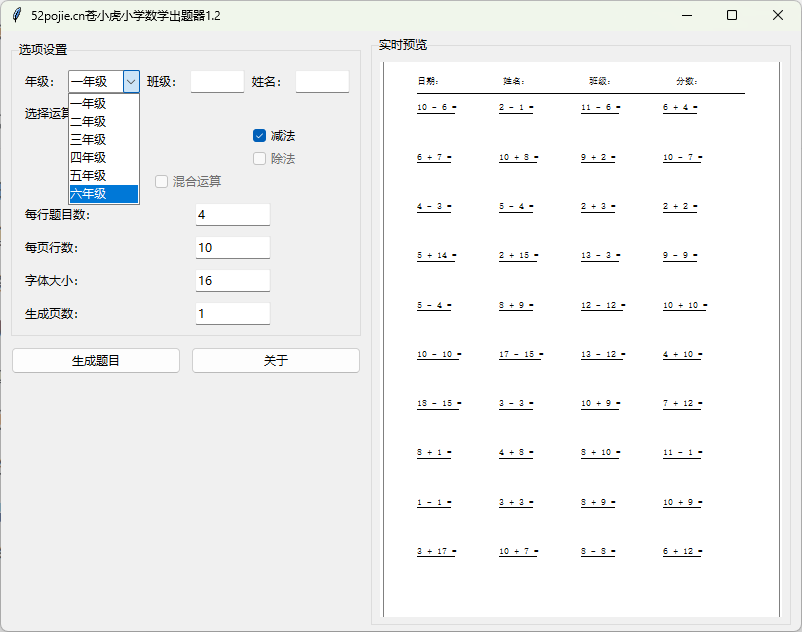
Task: Choose 二年级 in the grade list
Action: (x=103, y=122)
